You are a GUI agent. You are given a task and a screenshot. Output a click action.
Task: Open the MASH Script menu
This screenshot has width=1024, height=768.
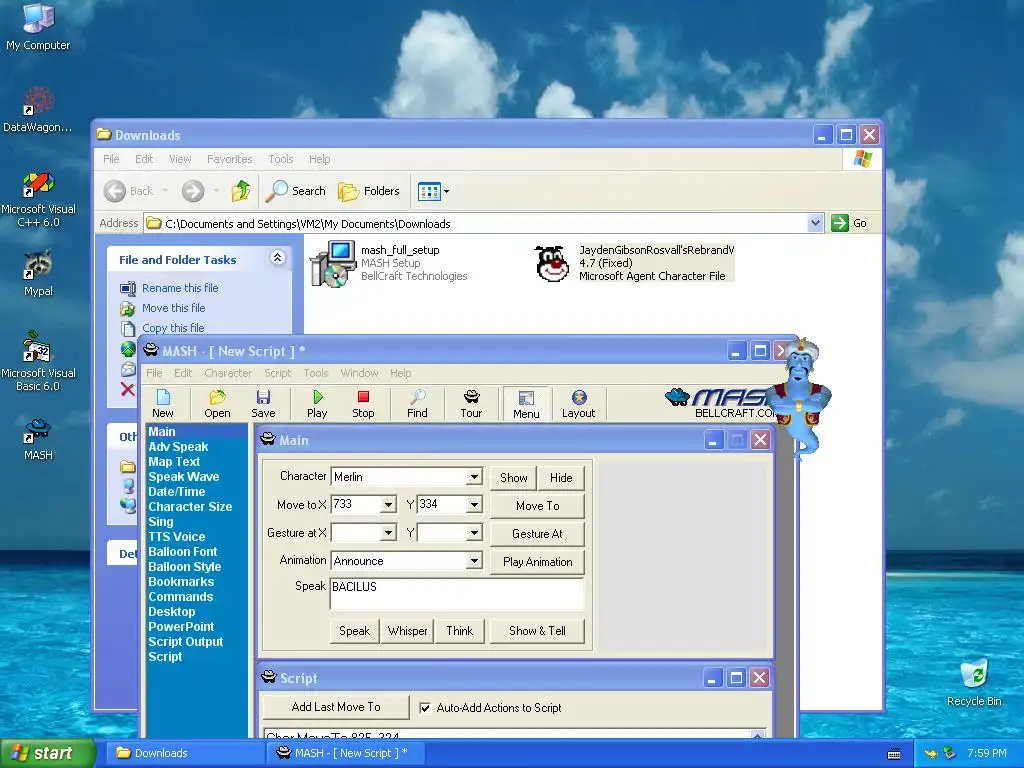(x=278, y=373)
